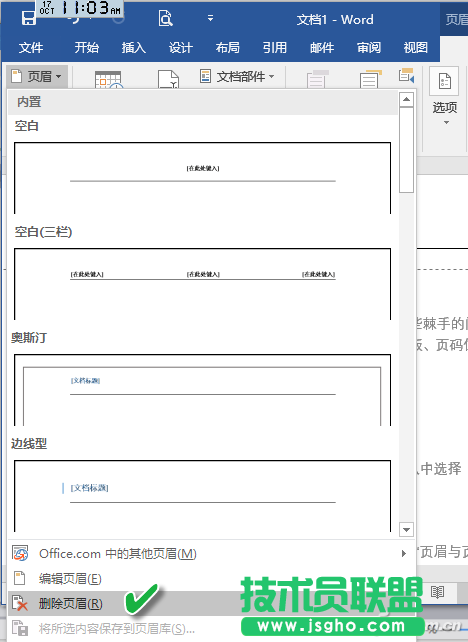Click the document info page icon

(168, 79)
